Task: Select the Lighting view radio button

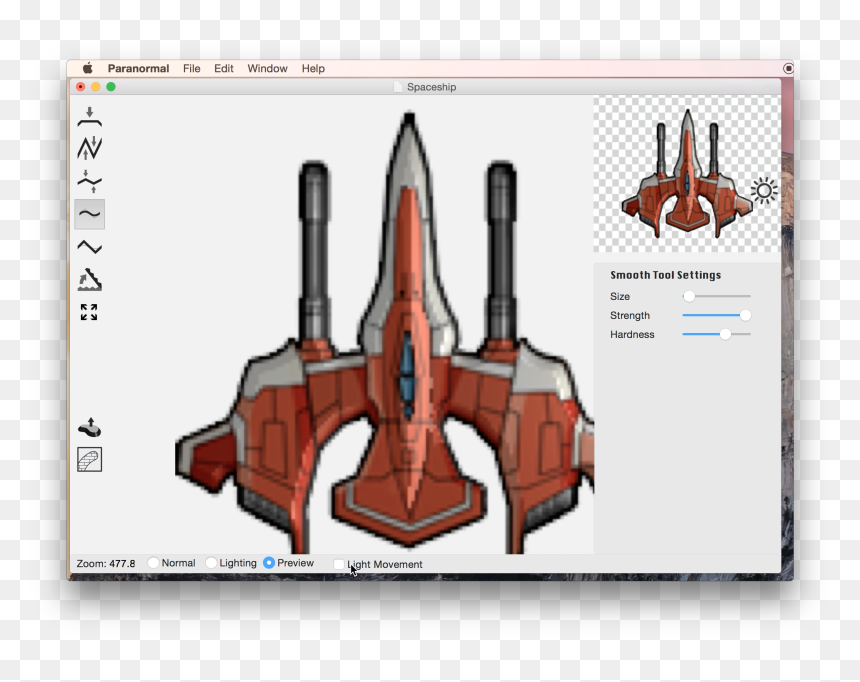Action: point(211,563)
